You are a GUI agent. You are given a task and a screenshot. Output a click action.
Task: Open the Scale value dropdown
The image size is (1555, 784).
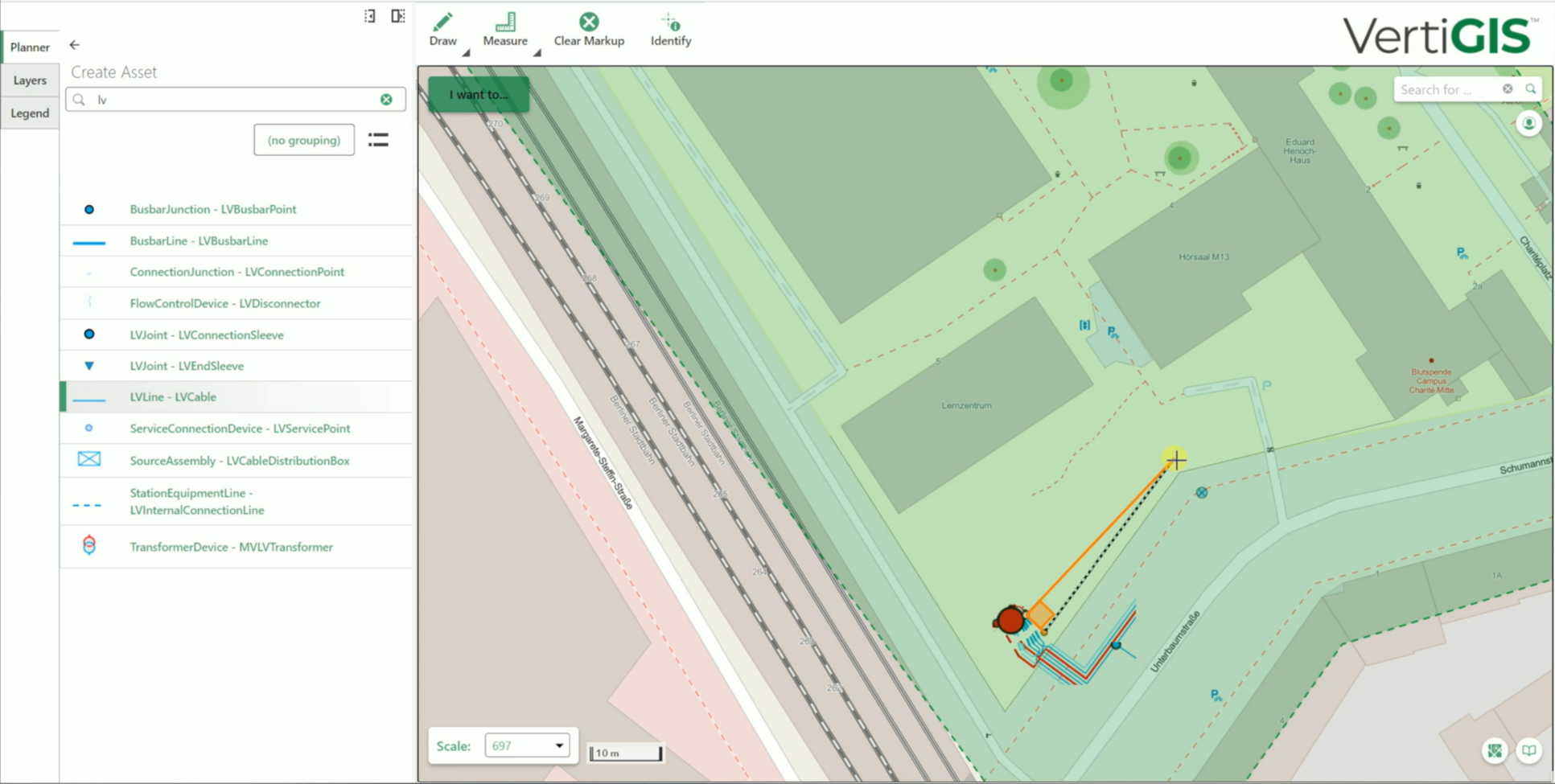point(558,745)
